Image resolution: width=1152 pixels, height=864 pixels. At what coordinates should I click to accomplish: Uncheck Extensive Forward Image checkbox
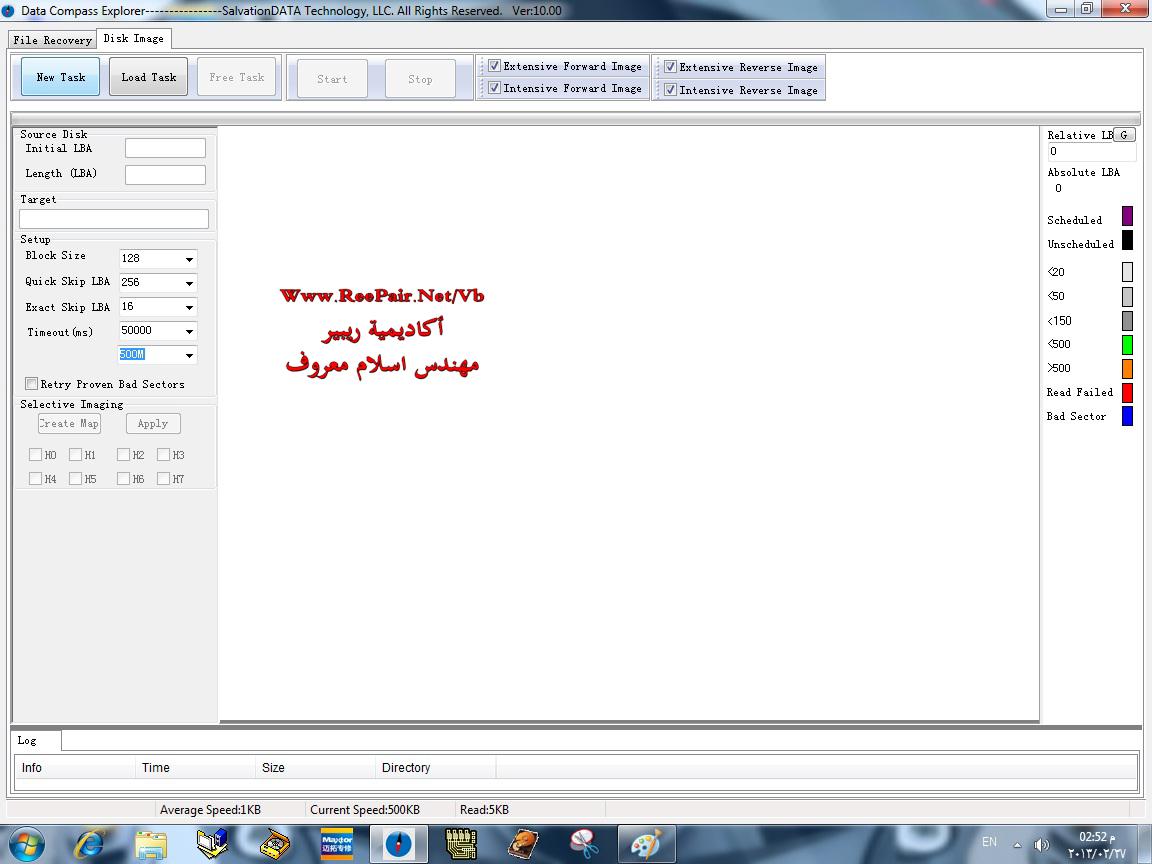[494, 66]
